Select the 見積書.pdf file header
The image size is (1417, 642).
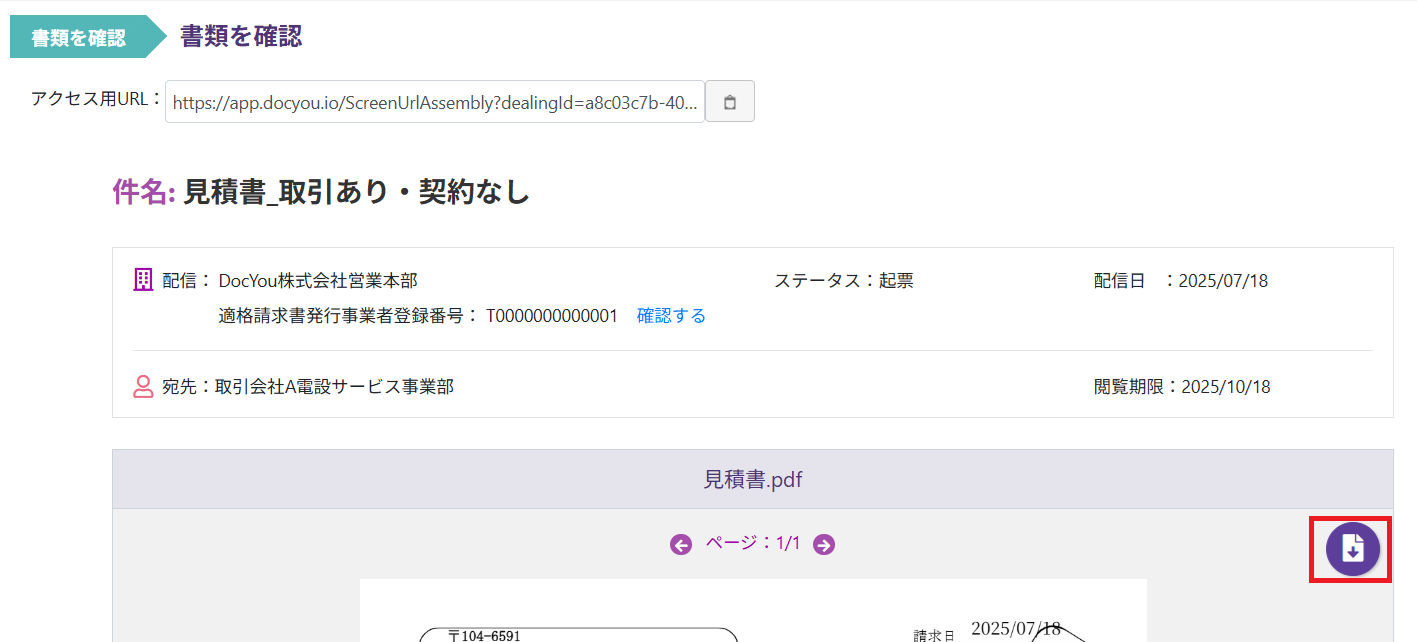tap(752, 480)
